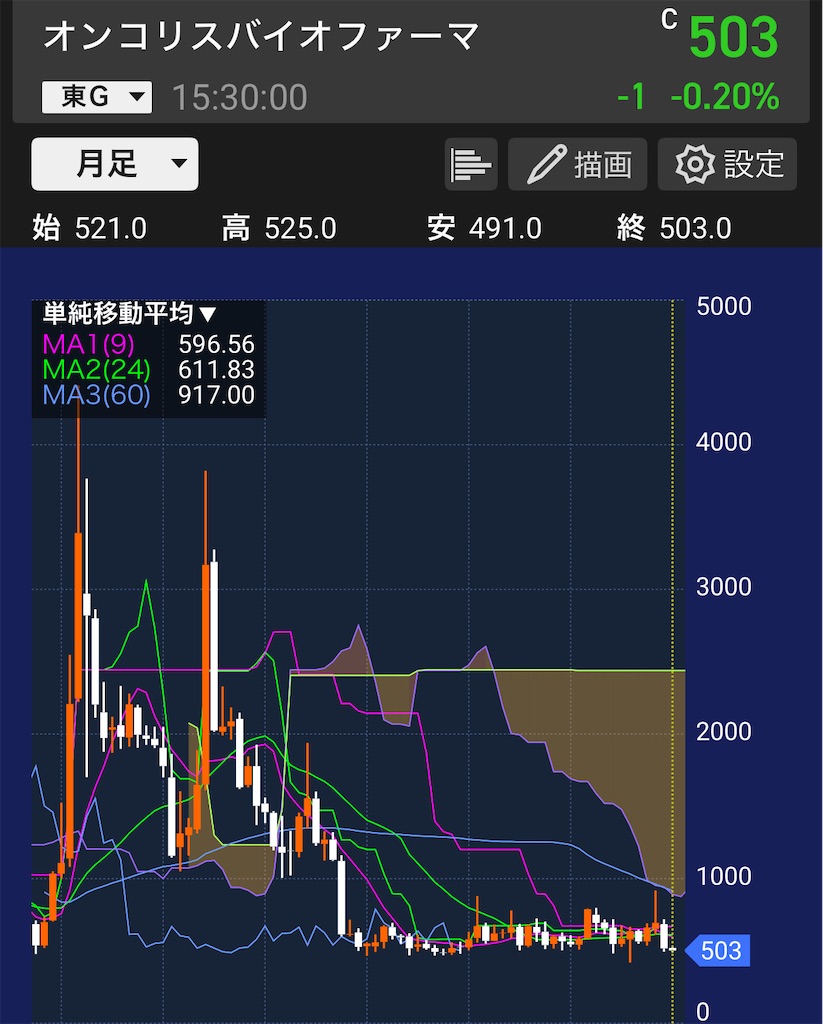This screenshot has width=823, height=1024.
Task: Click the 1000 price axis label
Action: pos(724,876)
